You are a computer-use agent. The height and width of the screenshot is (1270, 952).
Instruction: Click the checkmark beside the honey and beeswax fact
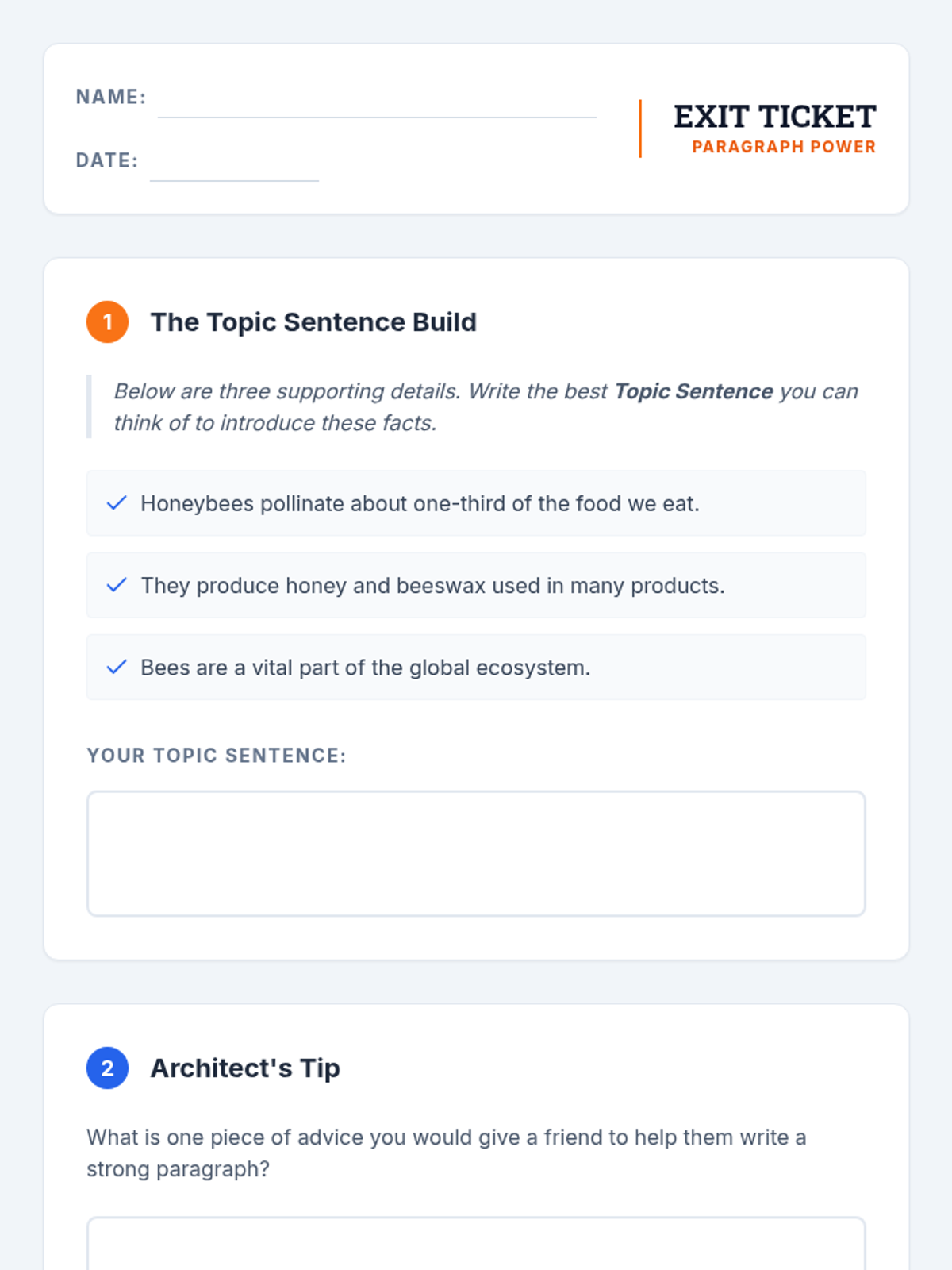coord(117,586)
